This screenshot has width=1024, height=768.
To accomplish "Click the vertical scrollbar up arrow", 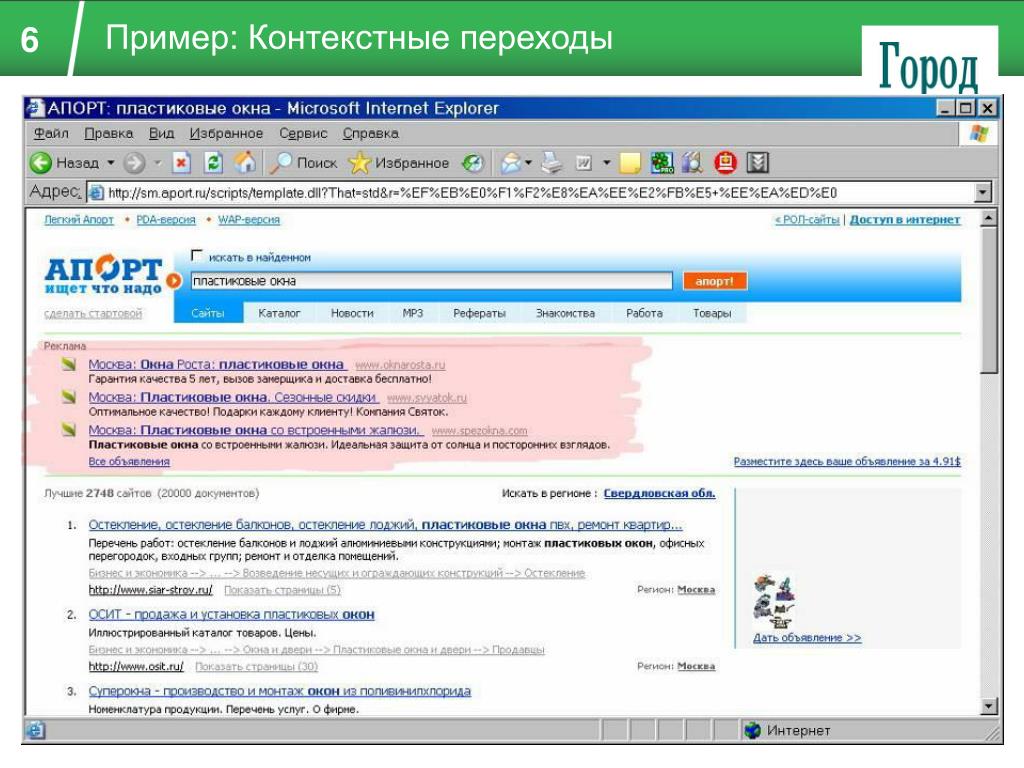I will pos(990,218).
